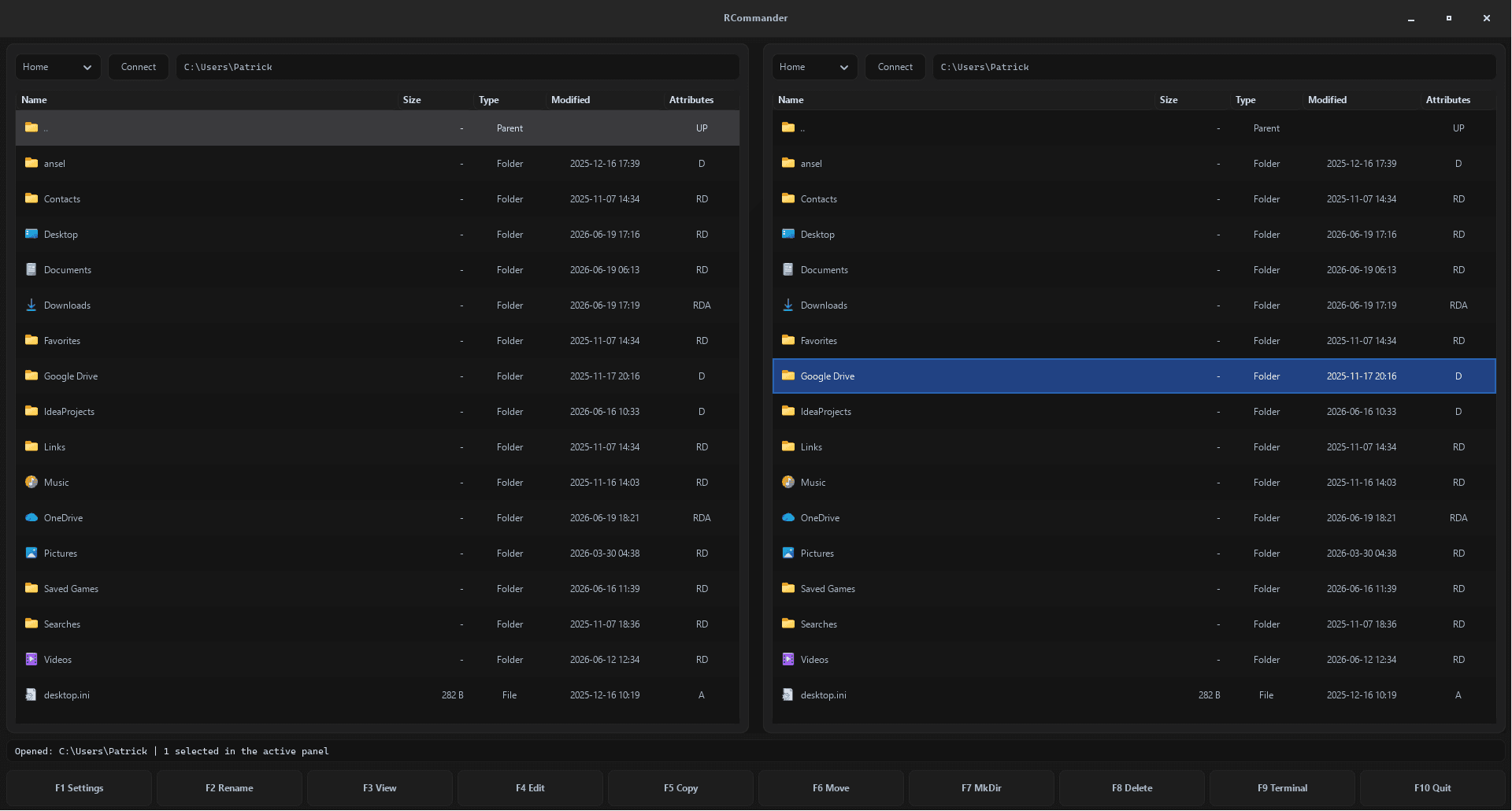This screenshot has width=1512, height=811.
Task: Open the Home dropdown in right panel
Action: coord(815,67)
